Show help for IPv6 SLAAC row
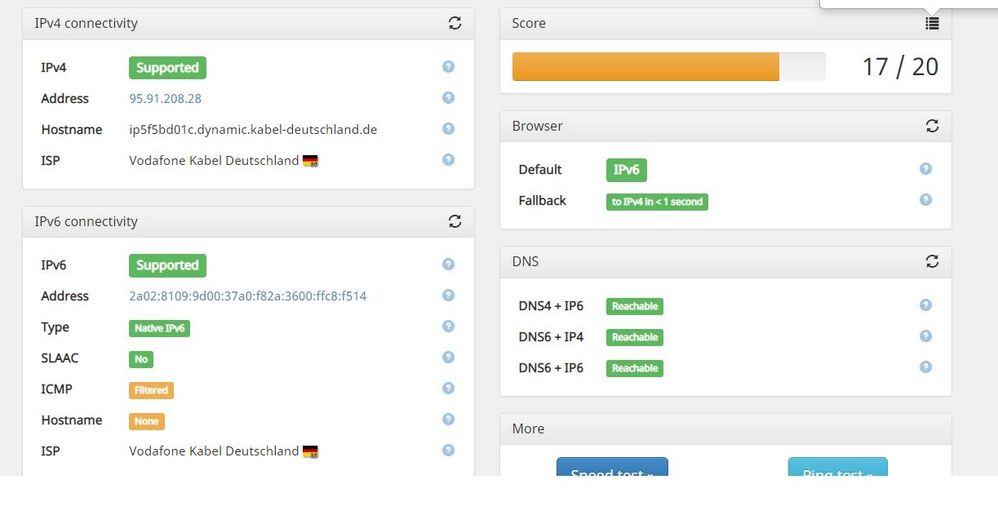 448,357
